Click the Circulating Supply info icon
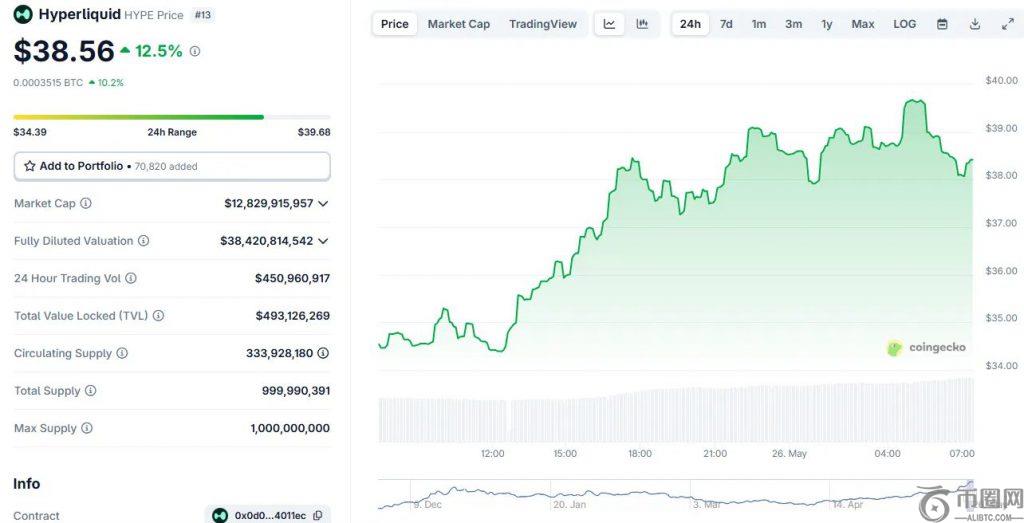Viewport: 1024px width, 523px height. coord(122,354)
